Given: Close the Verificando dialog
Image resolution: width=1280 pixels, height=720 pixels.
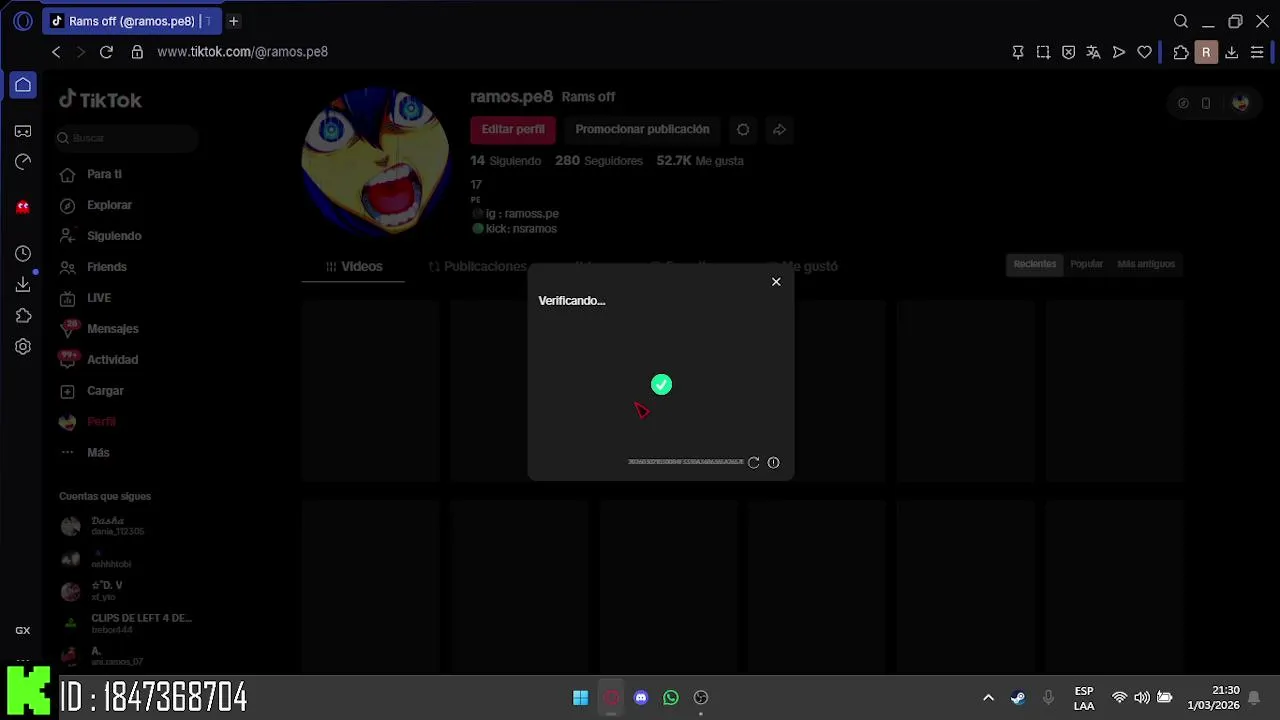Looking at the screenshot, I should click(x=776, y=282).
